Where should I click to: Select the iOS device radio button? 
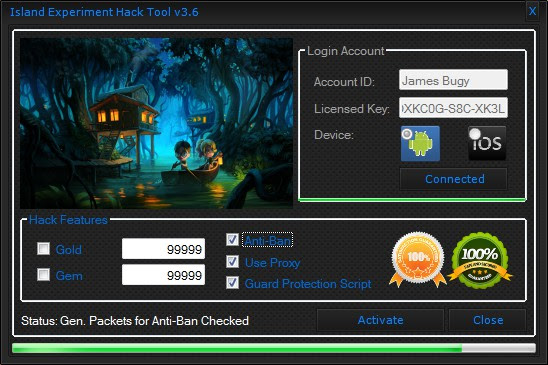point(475,134)
